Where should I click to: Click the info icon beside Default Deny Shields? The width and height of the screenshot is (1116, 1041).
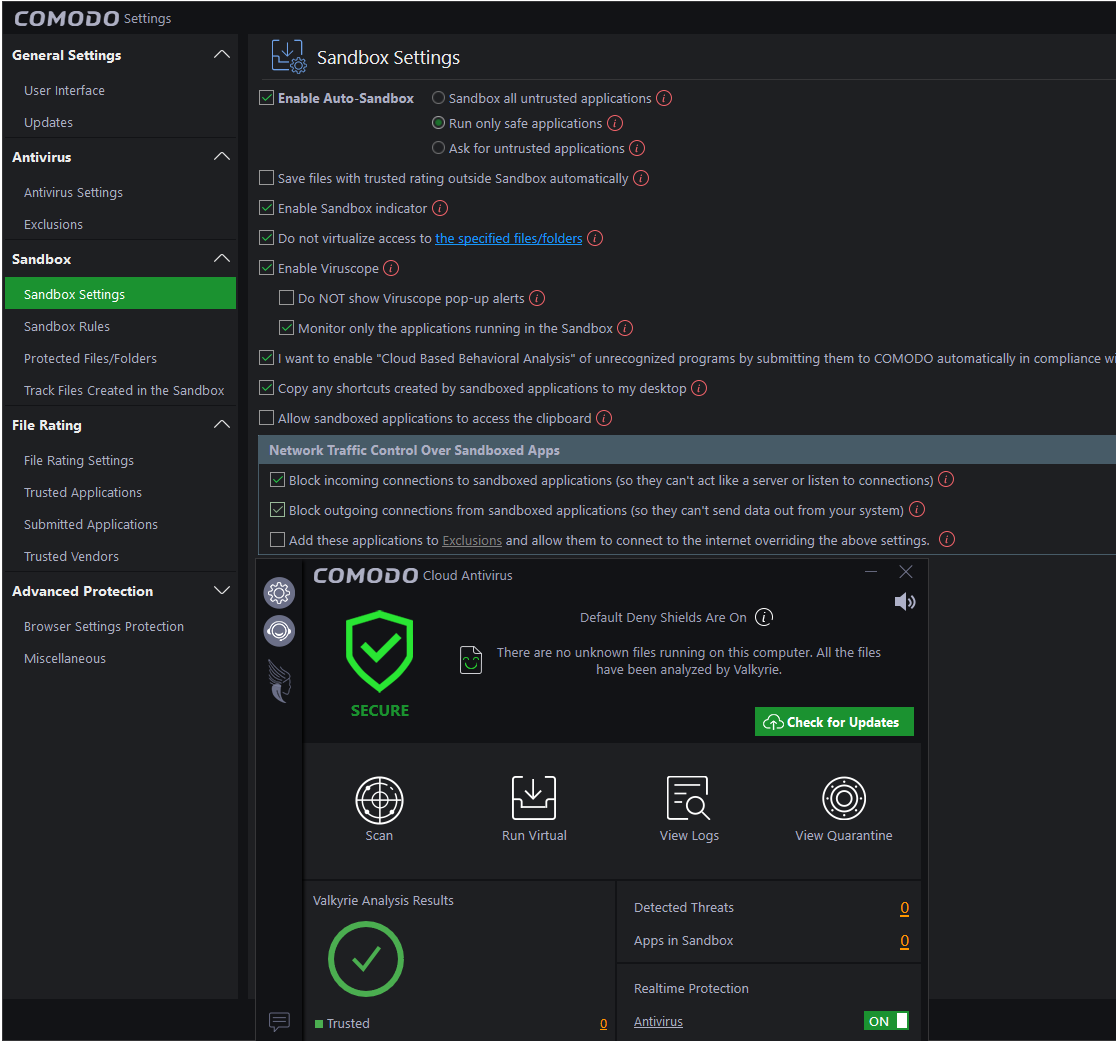pyautogui.click(x=764, y=617)
